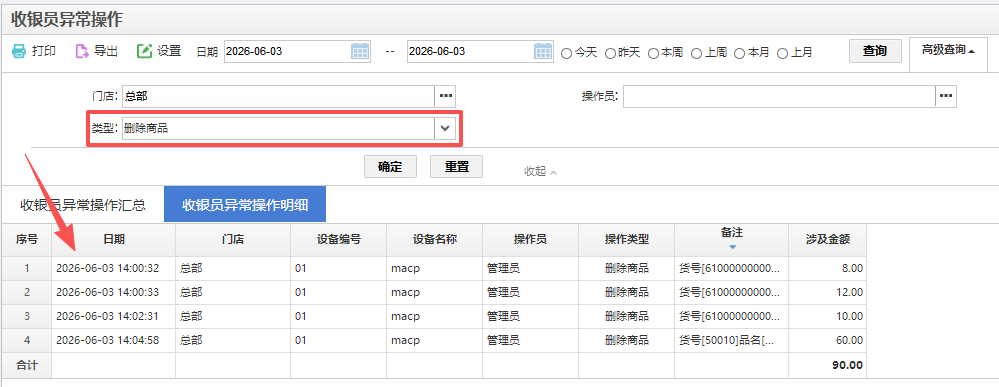Click the 确定 confirm button
Screen dimensions: 999x387
[391, 167]
